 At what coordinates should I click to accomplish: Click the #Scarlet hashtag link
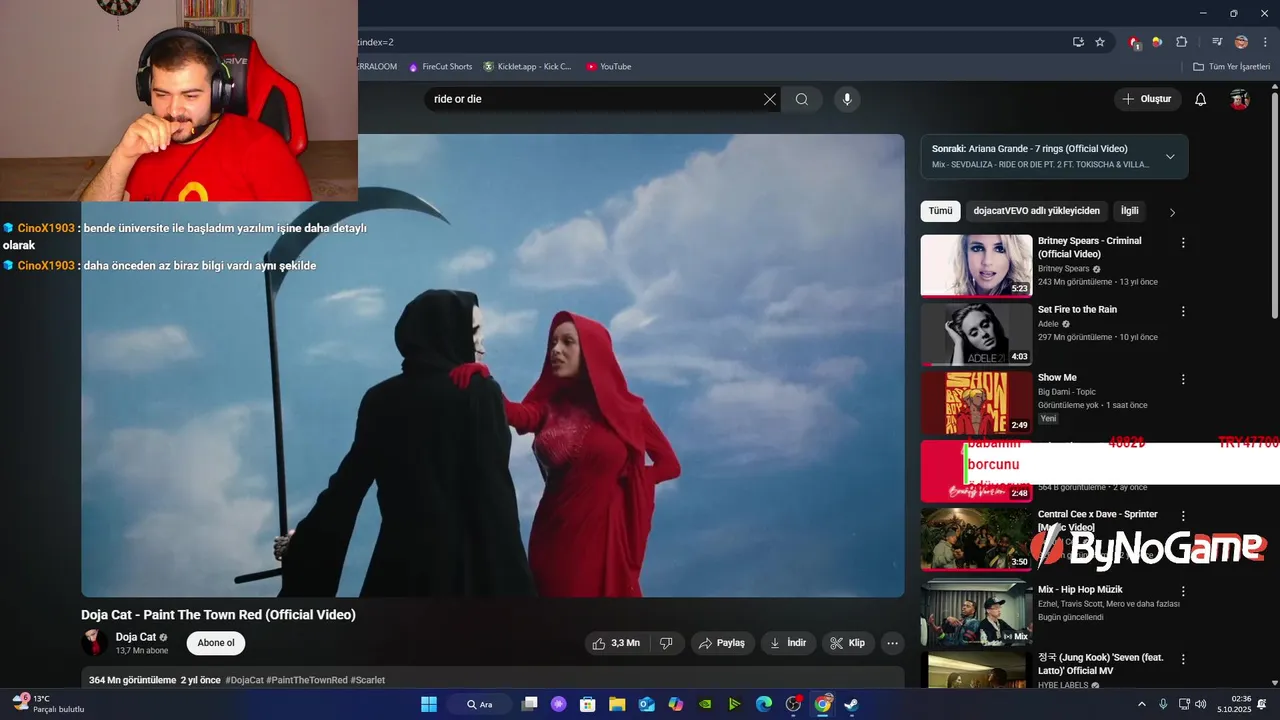click(367, 680)
